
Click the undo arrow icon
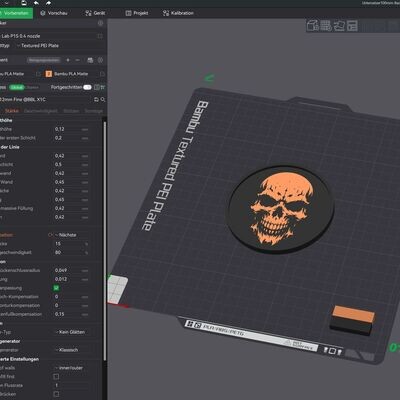(x=36, y=3)
